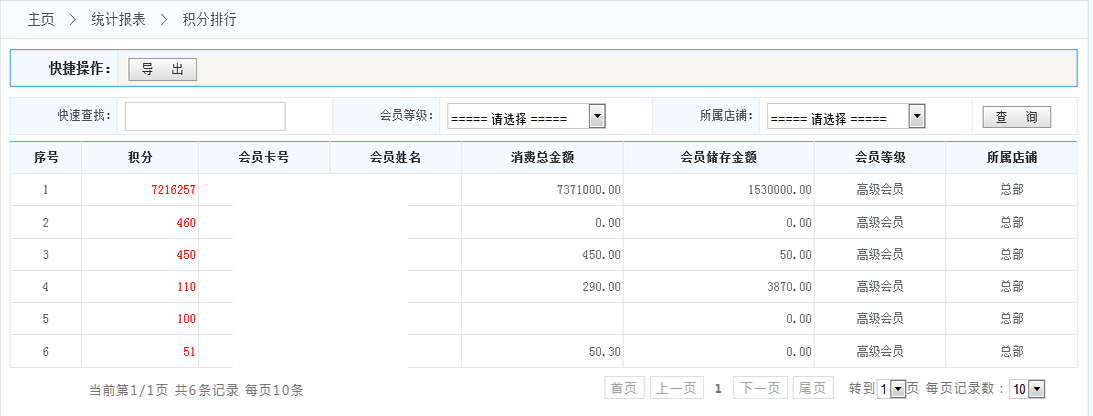Screen dimensions: 1093x416
Task: Click the 消费总金额 column header
Action: [x=542, y=158]
